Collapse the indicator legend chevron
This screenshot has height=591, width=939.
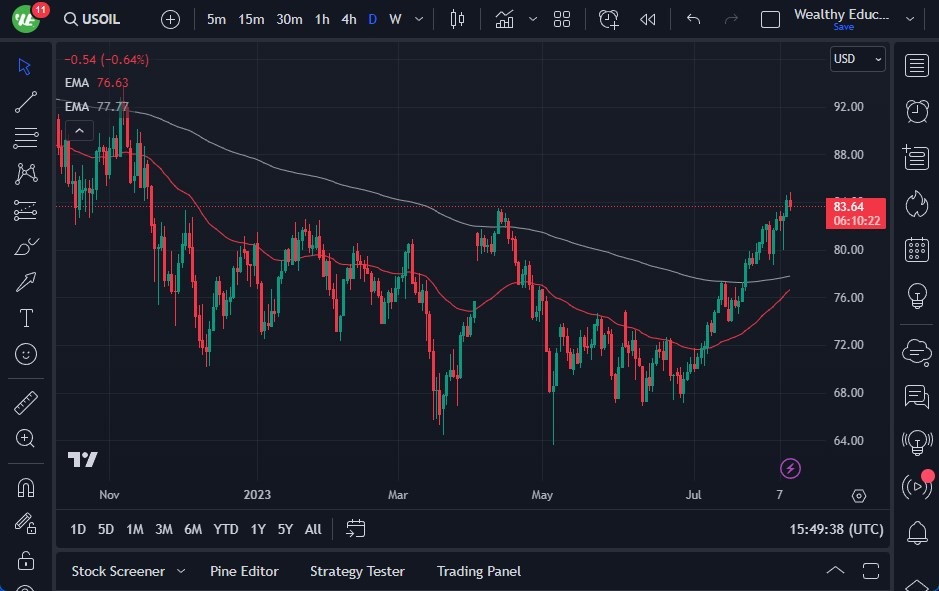pos(79,129)
